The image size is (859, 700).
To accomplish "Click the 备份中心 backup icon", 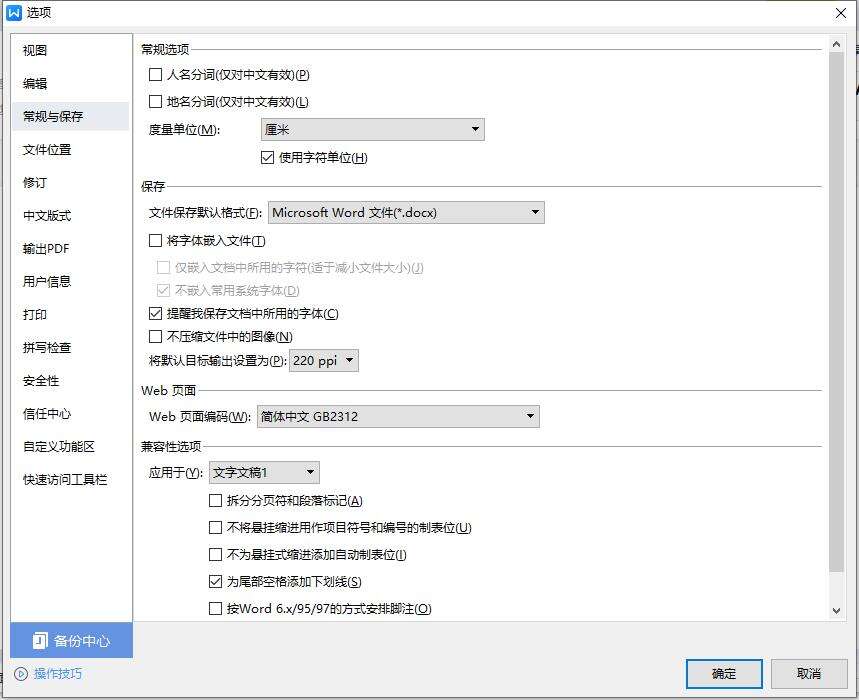I will (40, 640).
